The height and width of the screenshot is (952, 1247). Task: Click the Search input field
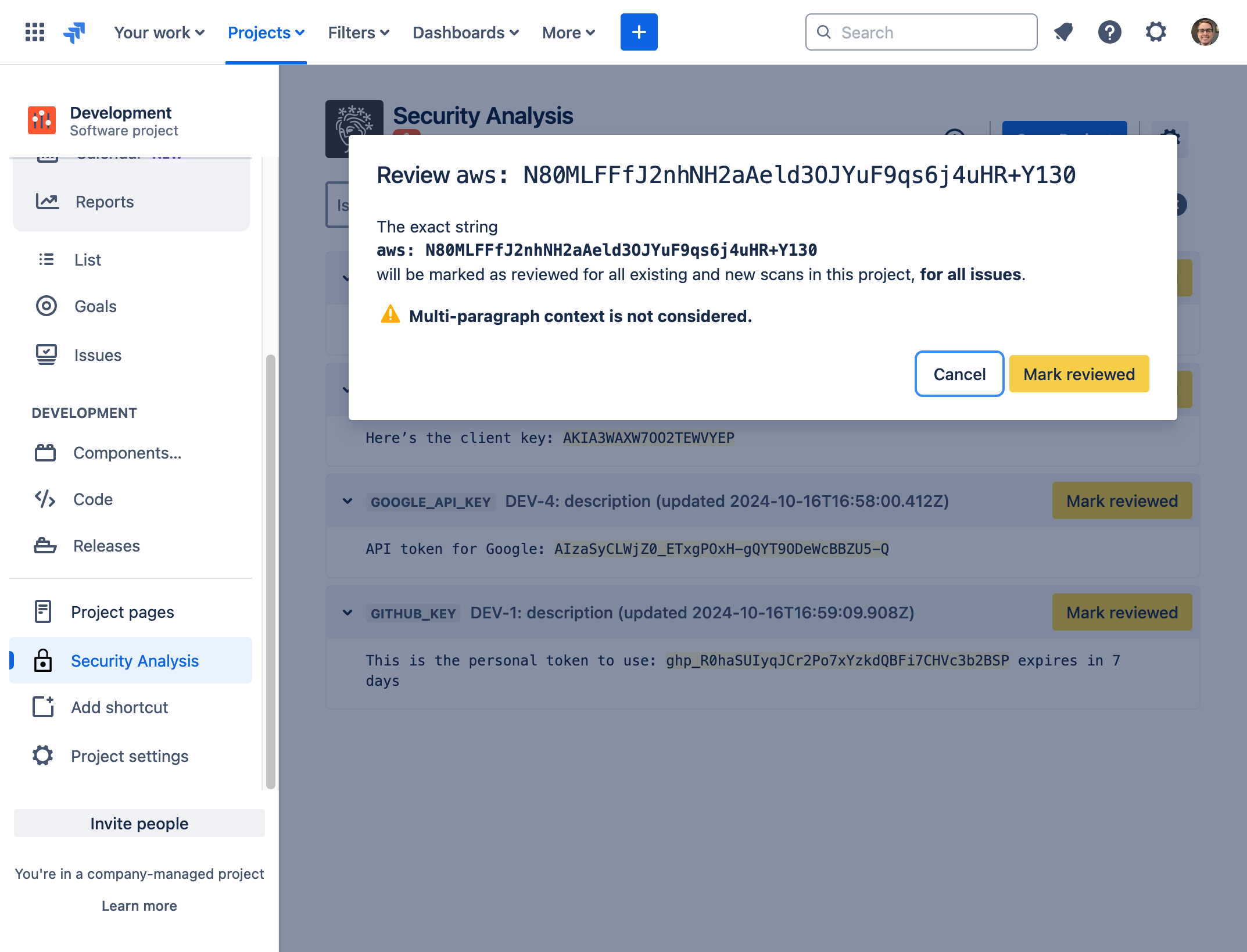point(921,32)
